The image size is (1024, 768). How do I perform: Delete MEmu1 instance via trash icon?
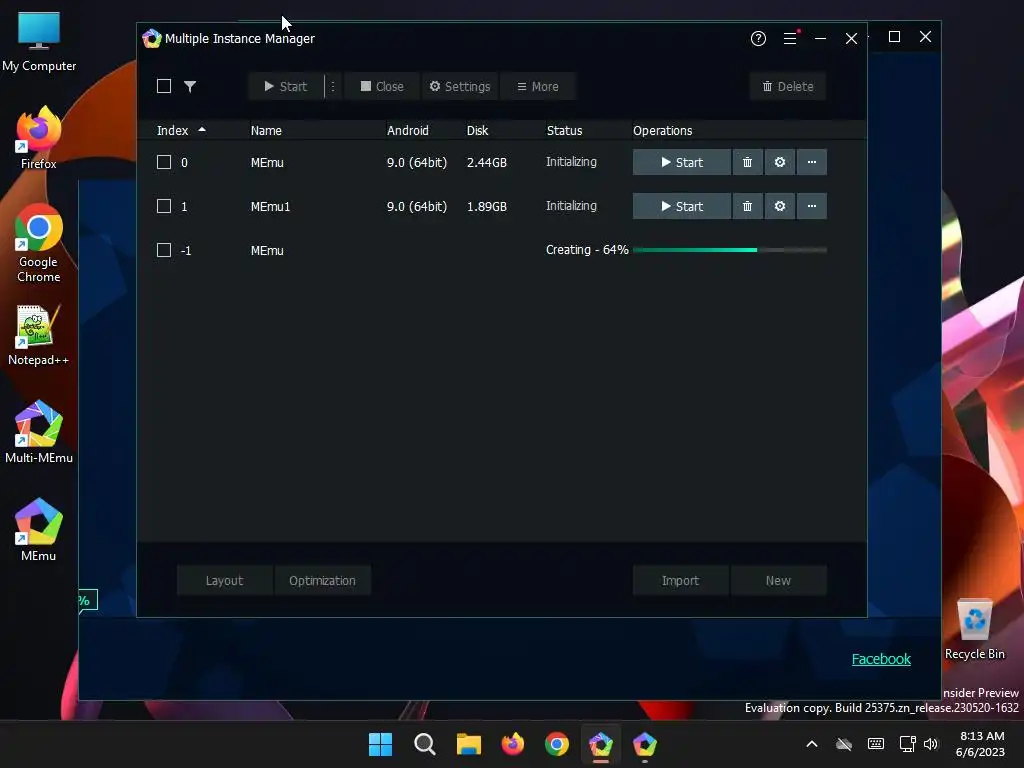point(748,206)
